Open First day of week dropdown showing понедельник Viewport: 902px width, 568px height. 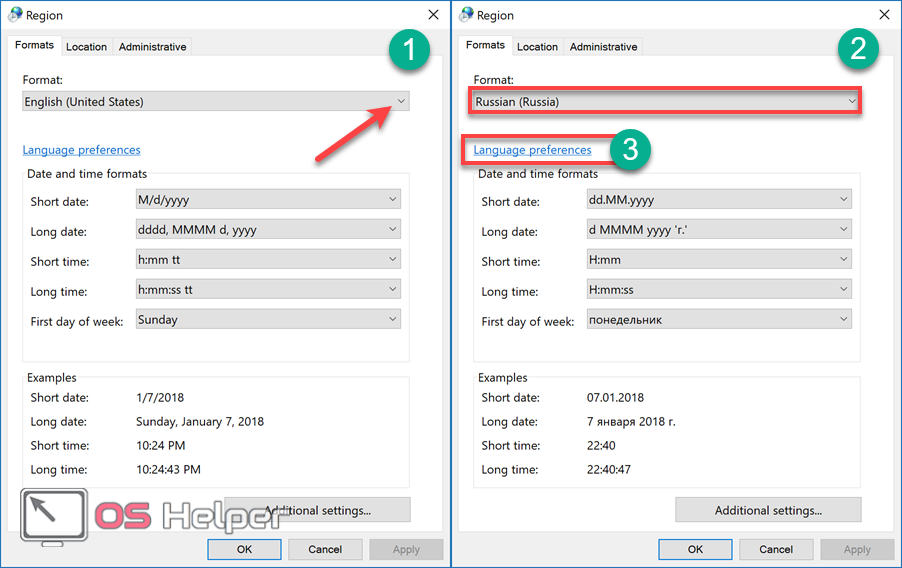pos(719,319)
